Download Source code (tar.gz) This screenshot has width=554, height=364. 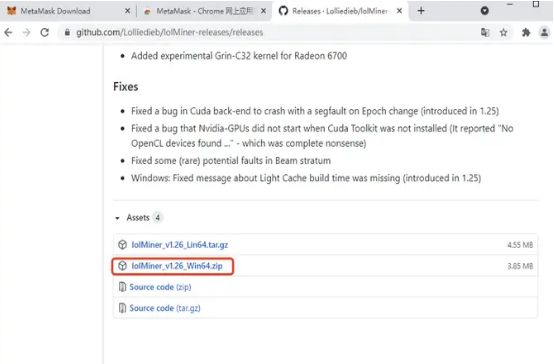click(x=165, y=308)
